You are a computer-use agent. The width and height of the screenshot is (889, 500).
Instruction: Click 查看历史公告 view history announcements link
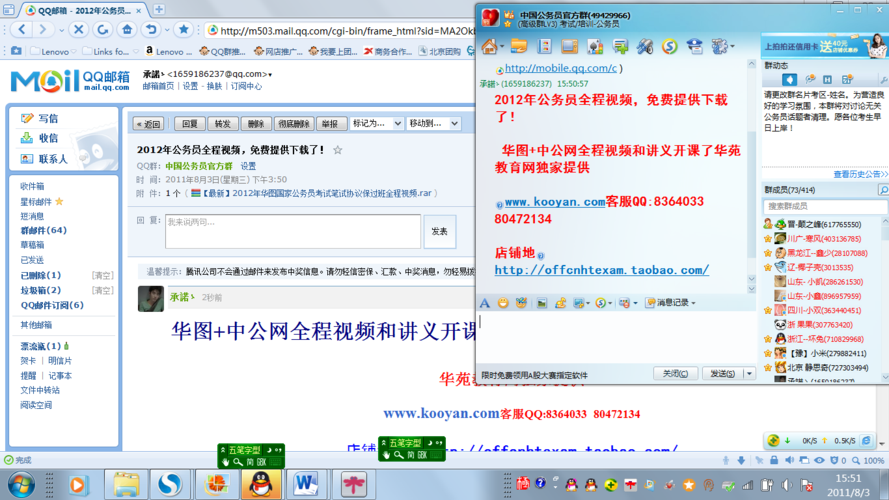point(860,174)
